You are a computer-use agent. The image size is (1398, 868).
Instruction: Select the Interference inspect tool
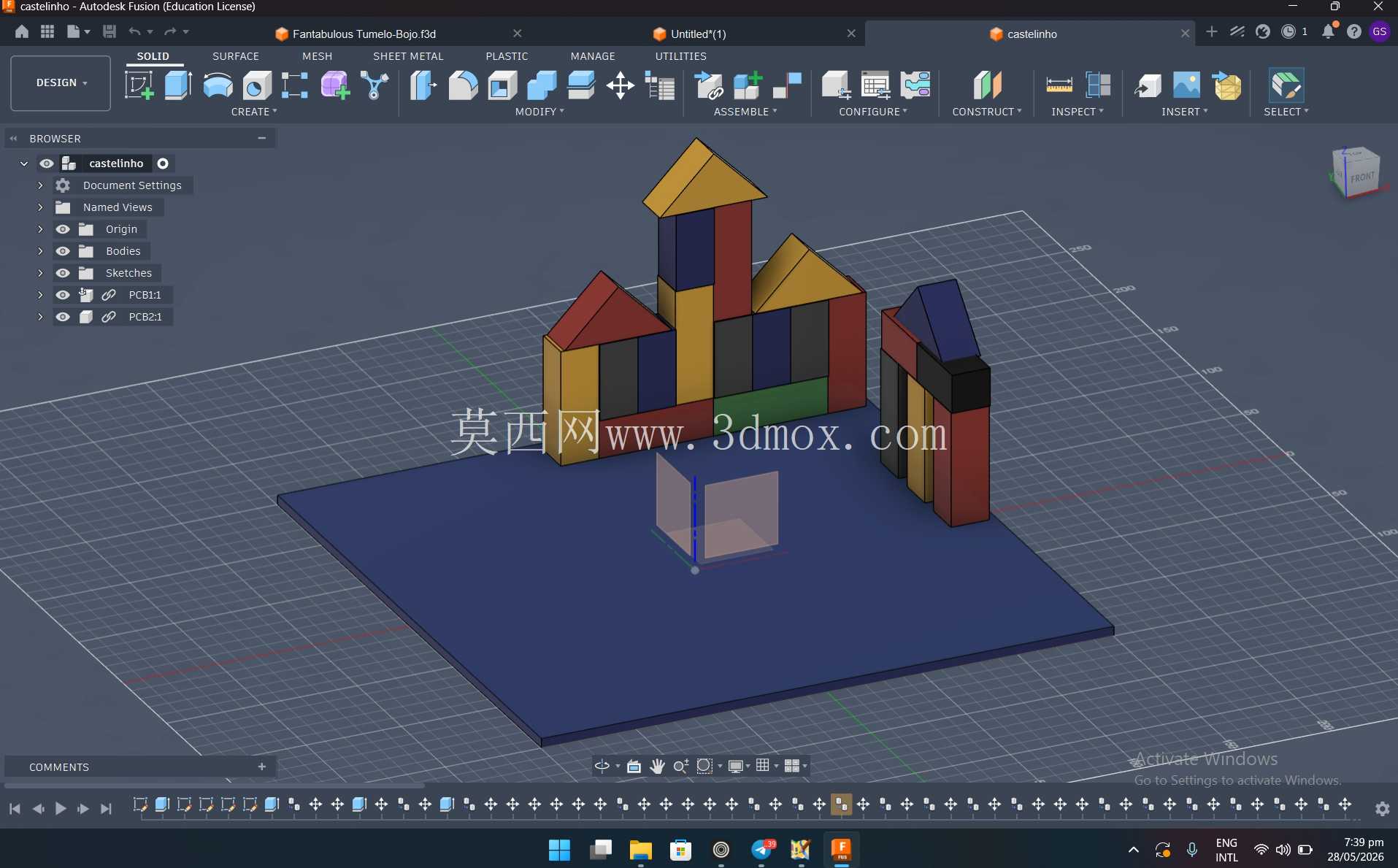click(x=1098, y=85)
